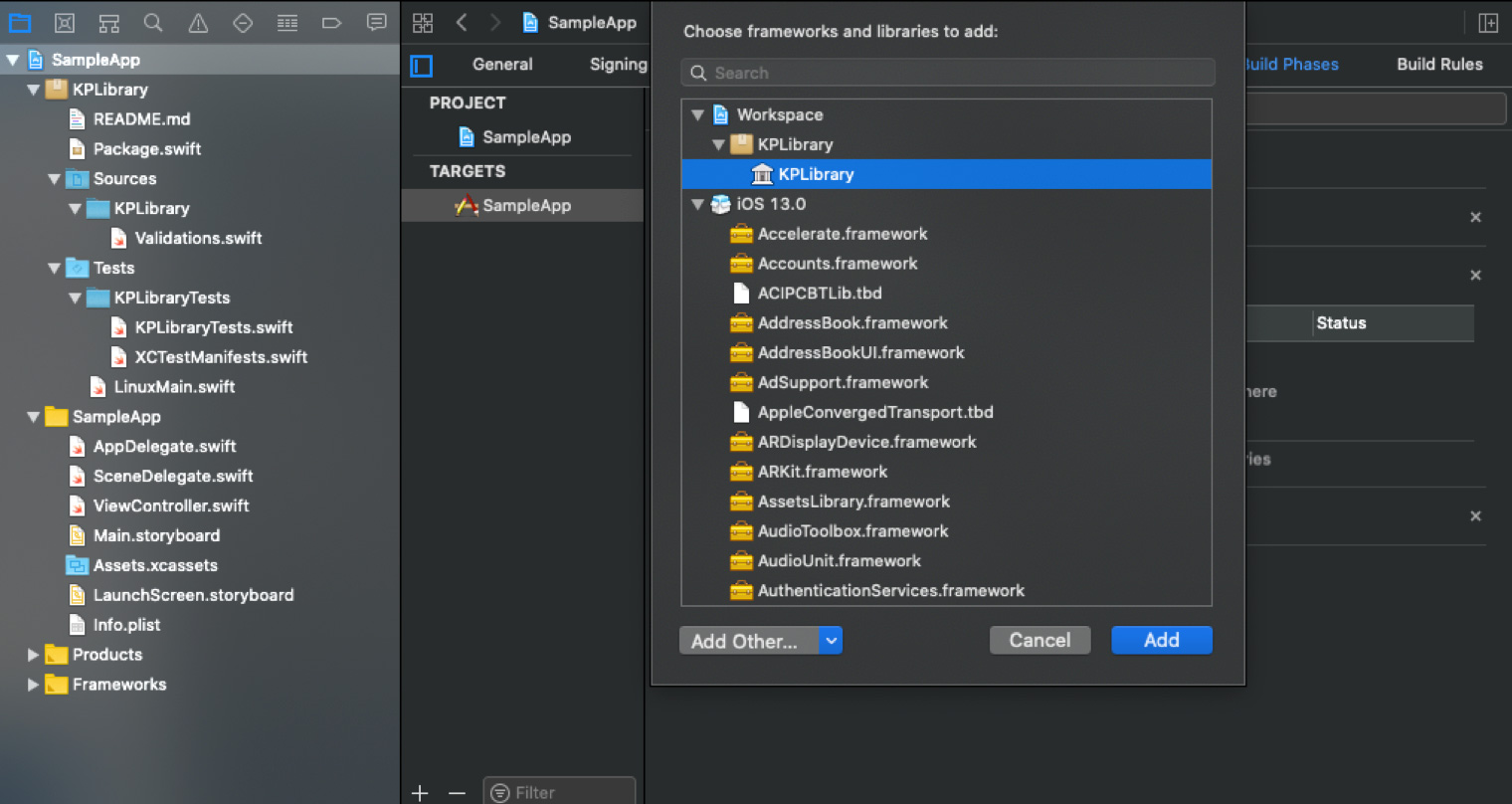Go forward with the right chevron
This screenshot has width=1512, height=804.
pos(495,22)
